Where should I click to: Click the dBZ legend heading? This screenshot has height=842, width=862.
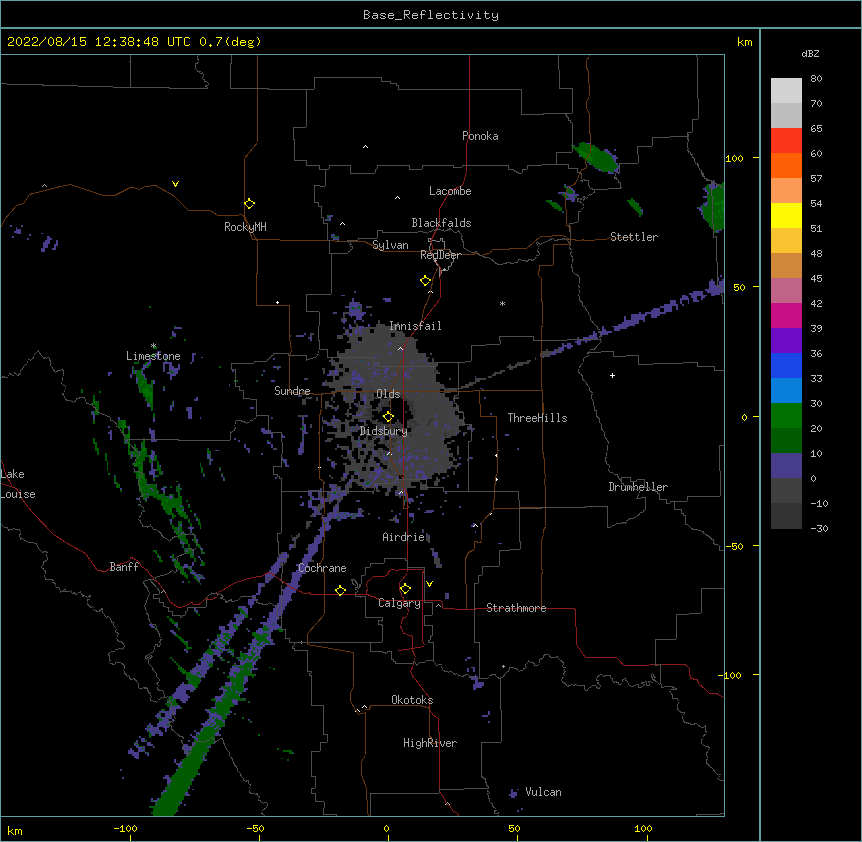pos(810,54)
